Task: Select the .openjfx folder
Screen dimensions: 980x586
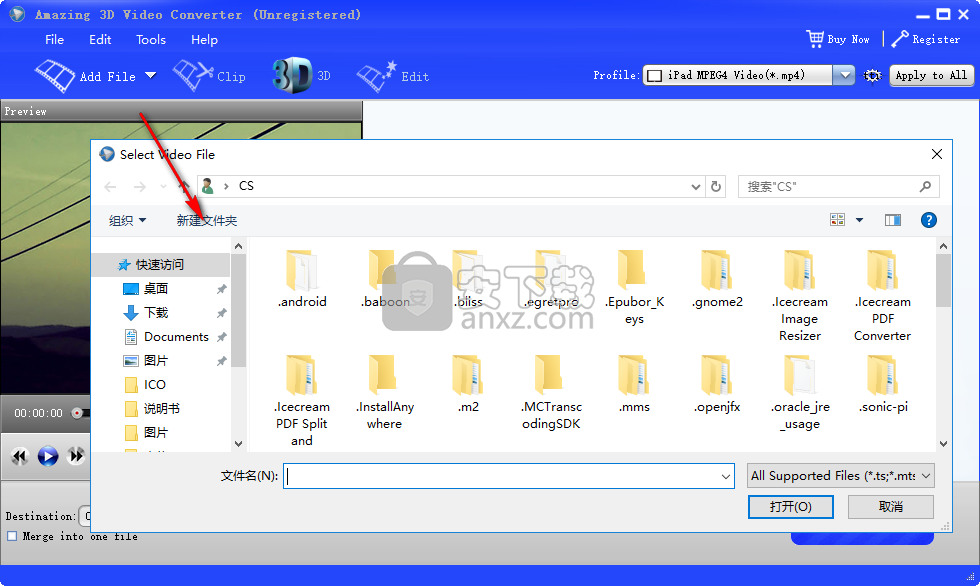Action: 717,384
